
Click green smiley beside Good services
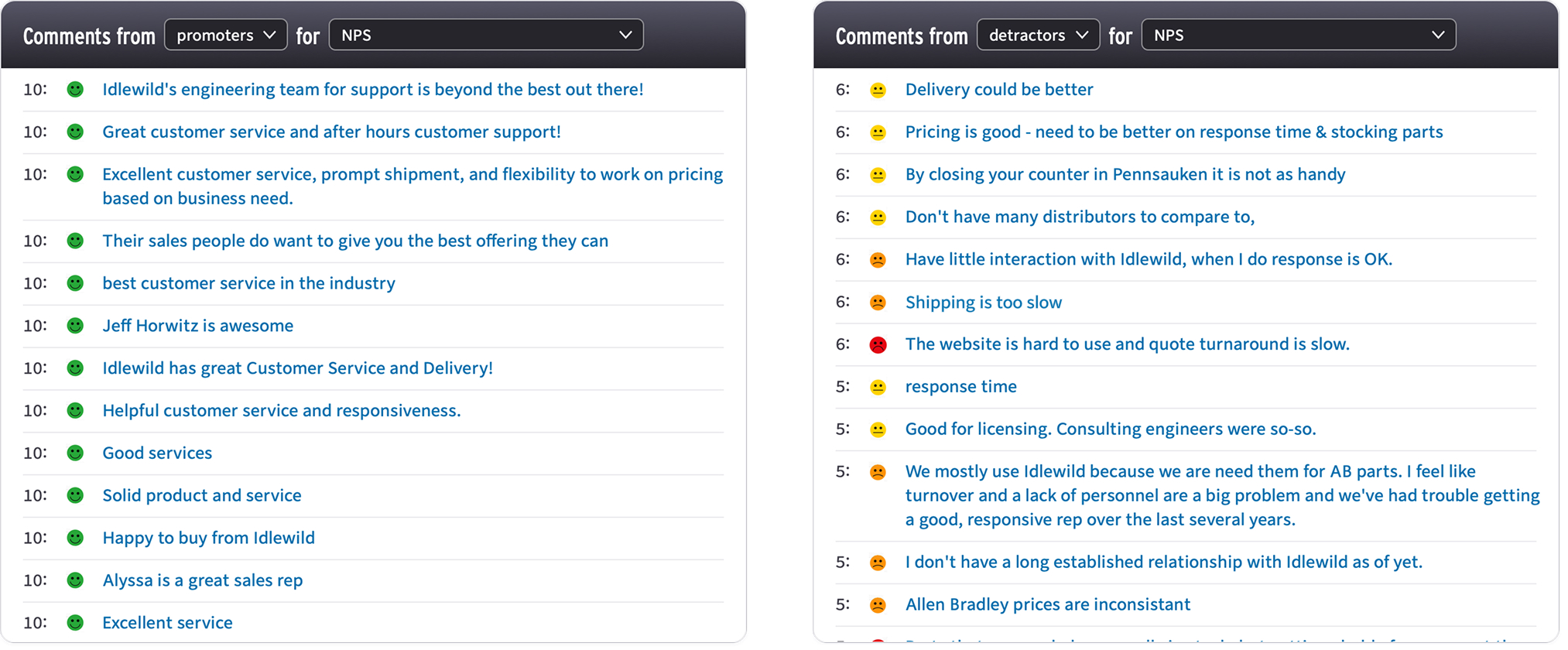75,453
